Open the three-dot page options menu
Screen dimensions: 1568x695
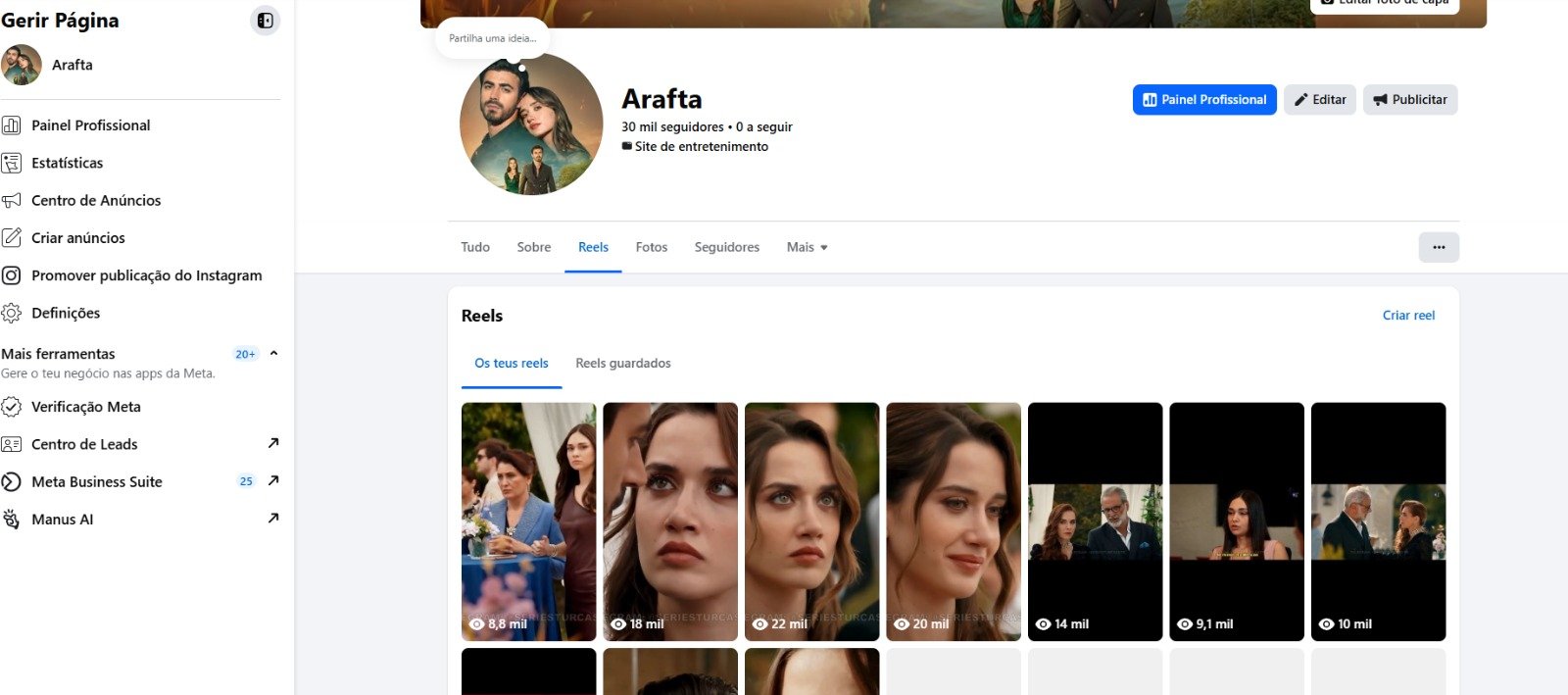point(1439,247)
